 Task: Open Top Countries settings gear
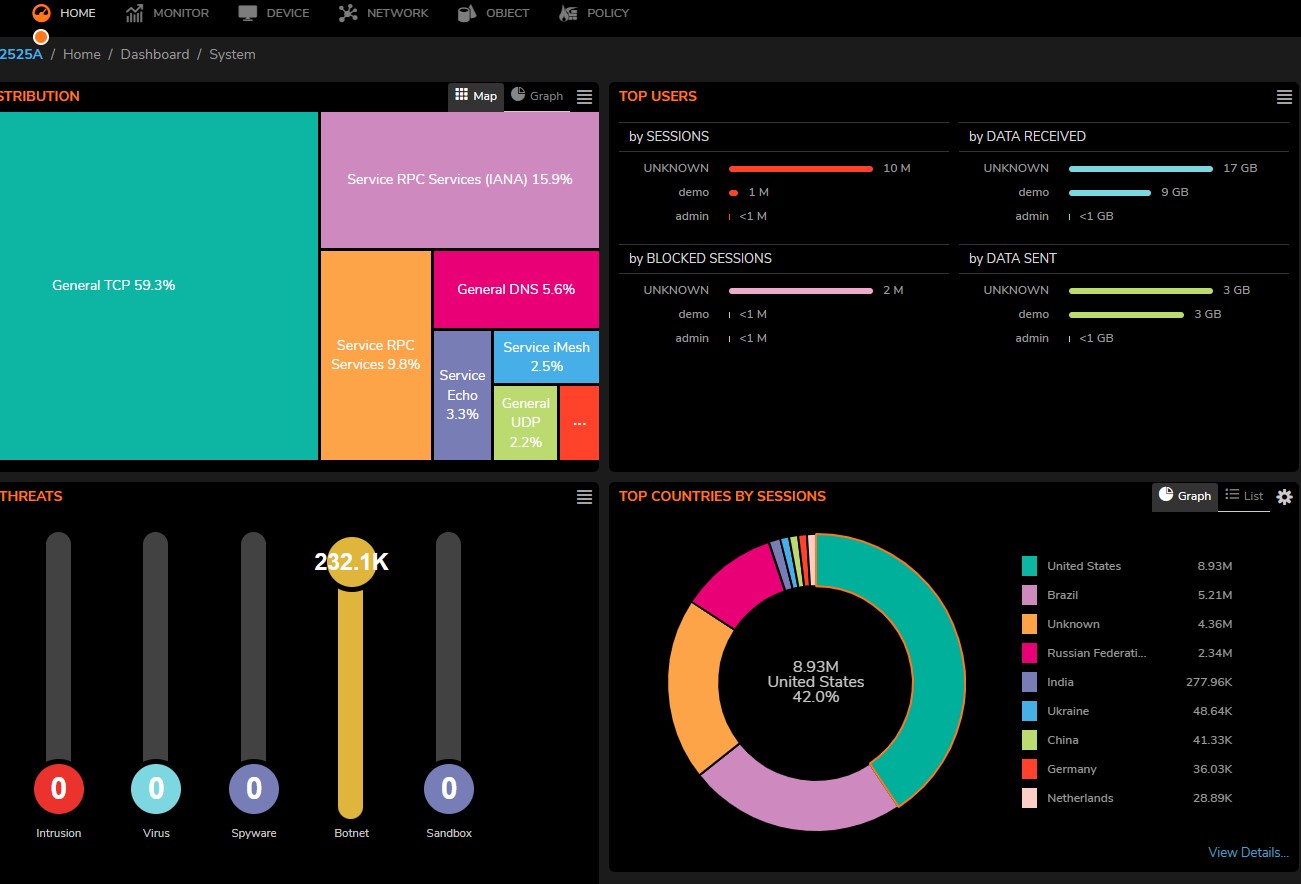[1284, 496]
